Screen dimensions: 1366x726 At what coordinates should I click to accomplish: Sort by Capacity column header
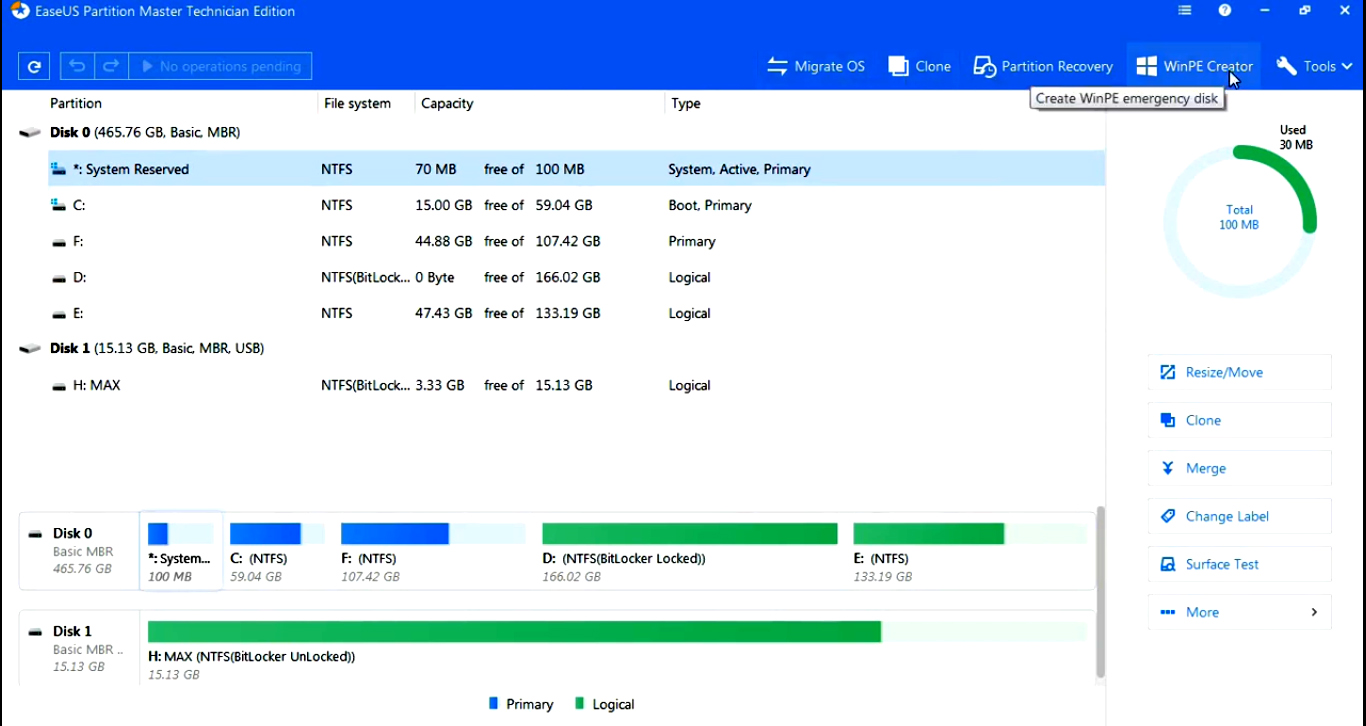[447, 103]
